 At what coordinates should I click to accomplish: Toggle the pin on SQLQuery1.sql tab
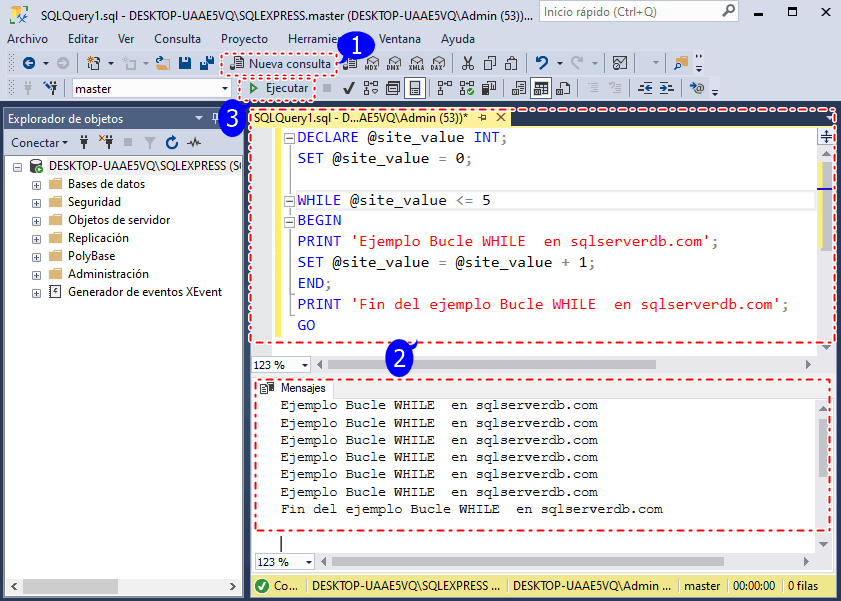coord(482,117)
